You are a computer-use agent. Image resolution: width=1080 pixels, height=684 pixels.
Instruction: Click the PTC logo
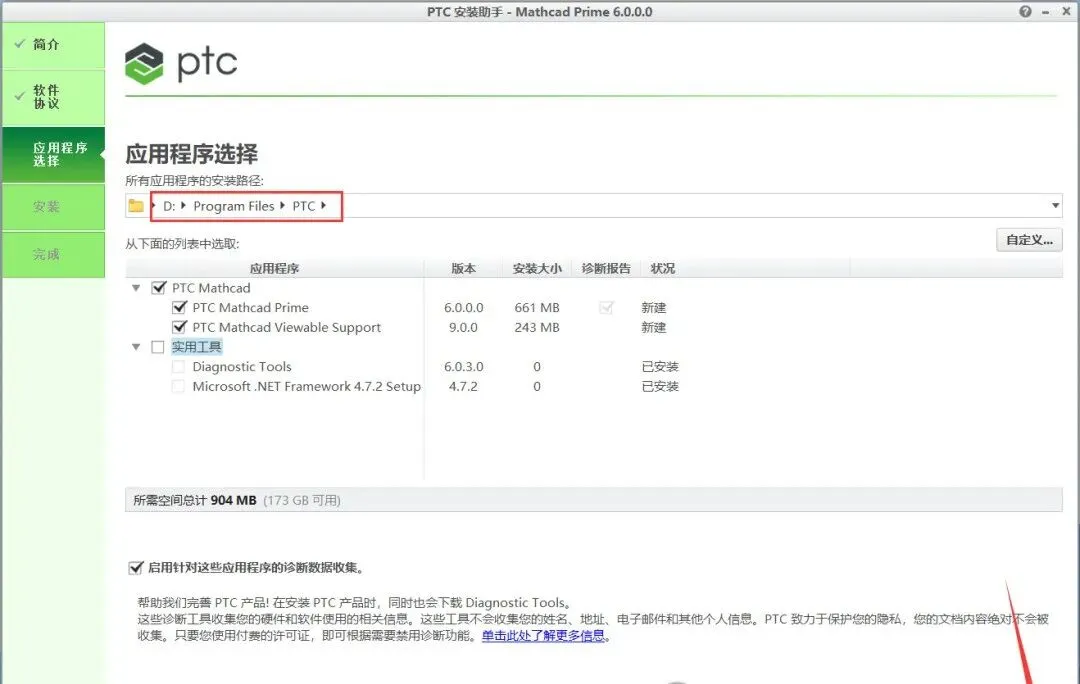pos(181,63)
